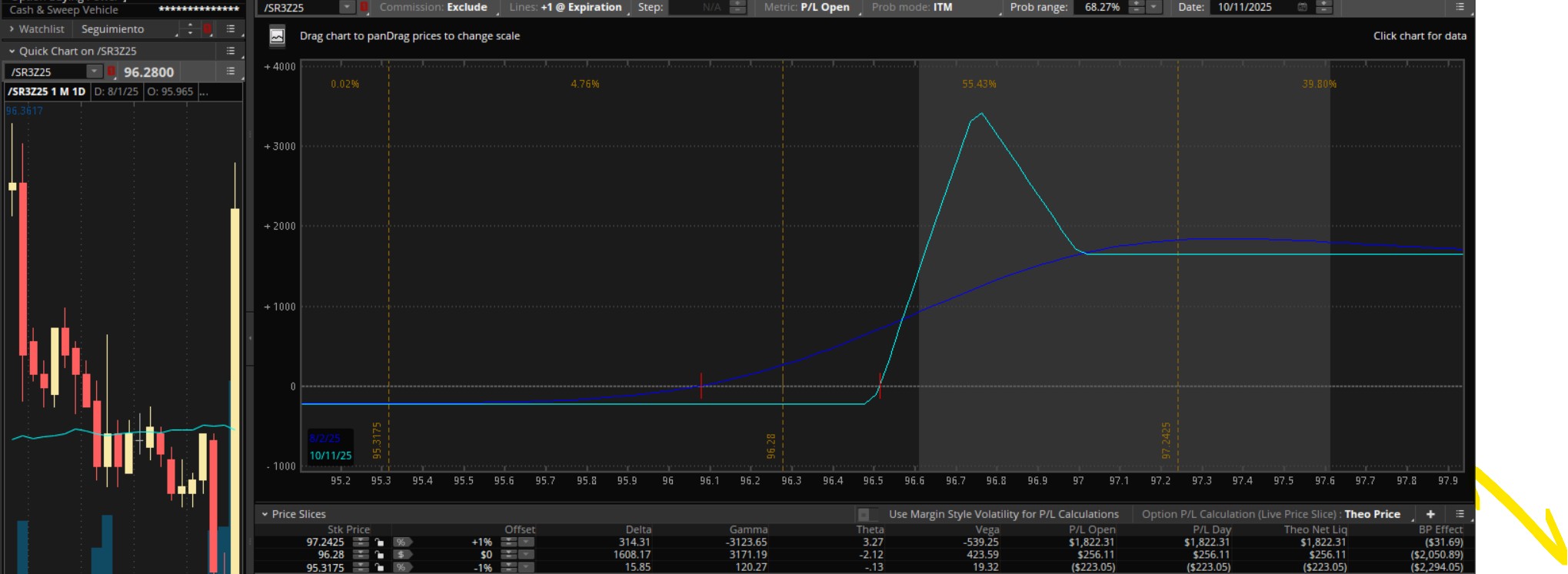This screenshot has height=574, width=1568.
Task: Click the Analyze symbol input field /SR3Z25
Action: (300, 7)
